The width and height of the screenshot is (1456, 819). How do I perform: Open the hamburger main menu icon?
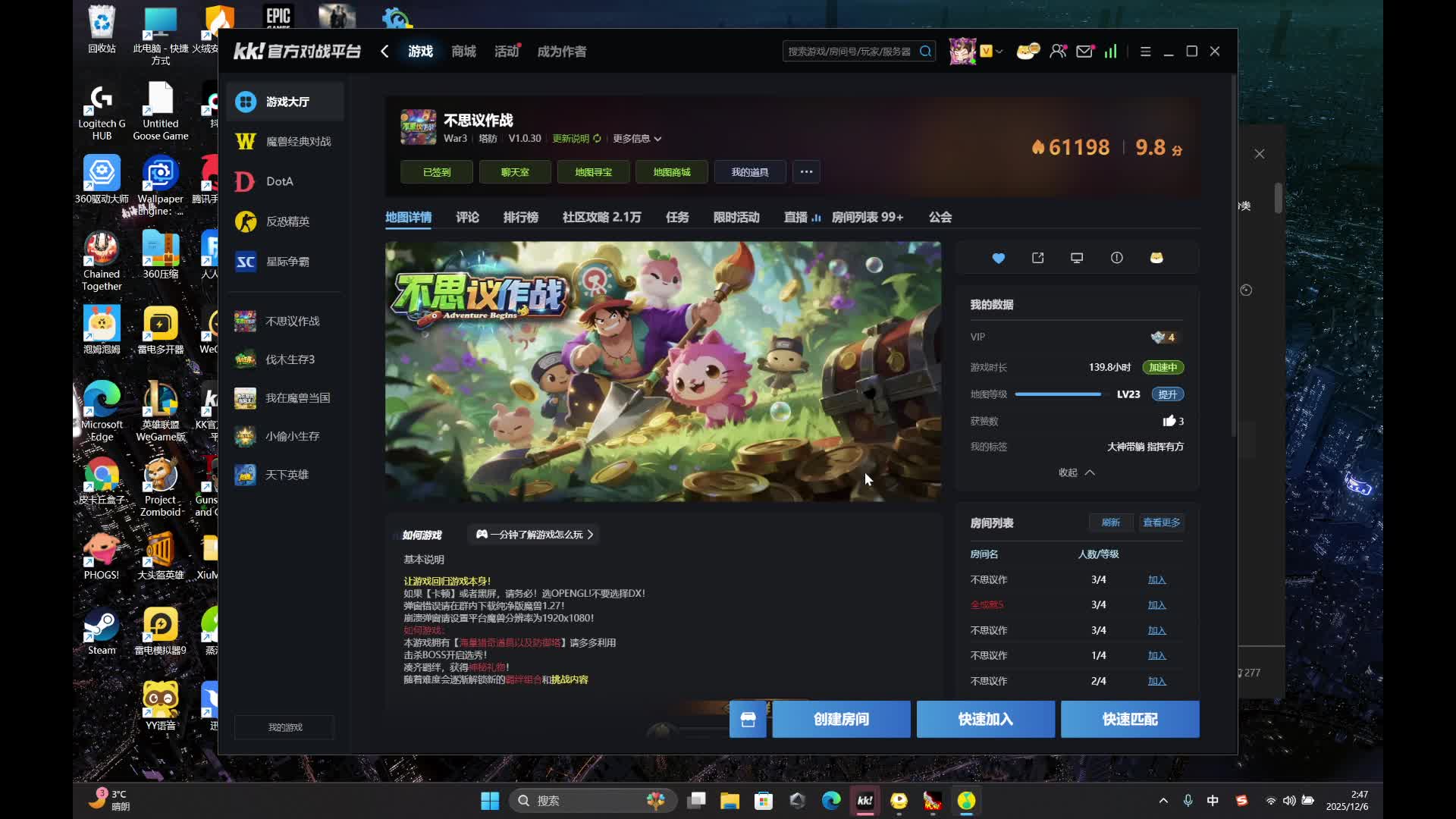coord(1145,52)
